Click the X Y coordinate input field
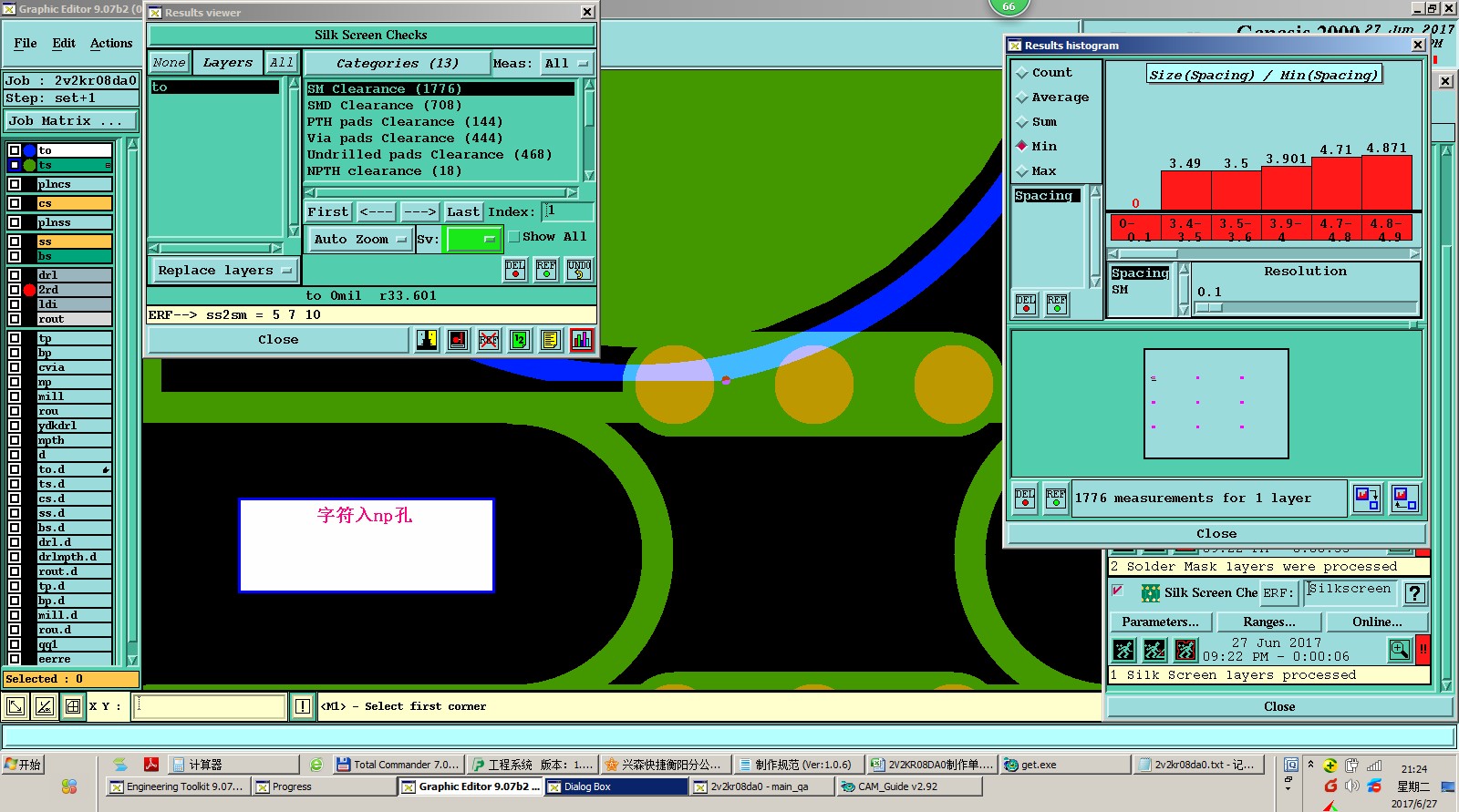Screen dimensions: 1459x812 (210, 706)
